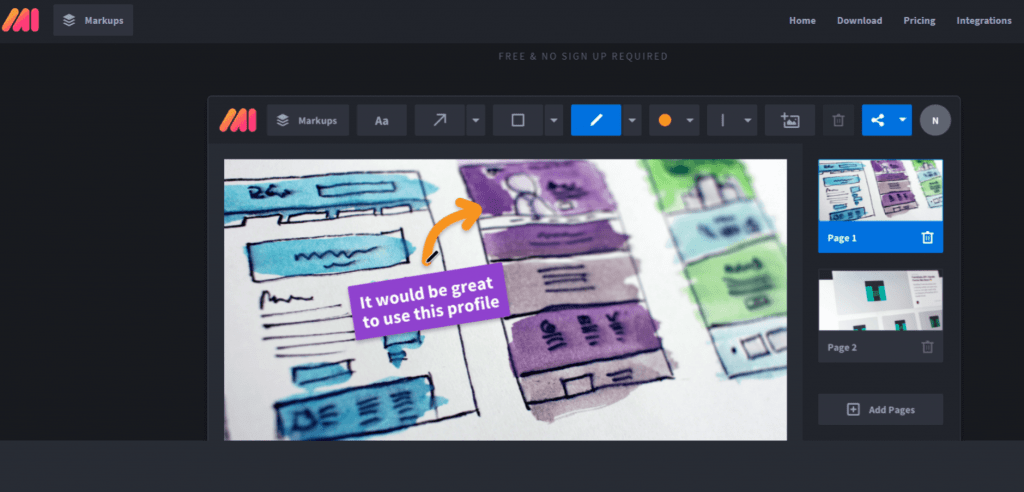Screen dimensions: 1024x492
Task: Expand the rectangle shape options dropdown
Action: coord(554,120)
